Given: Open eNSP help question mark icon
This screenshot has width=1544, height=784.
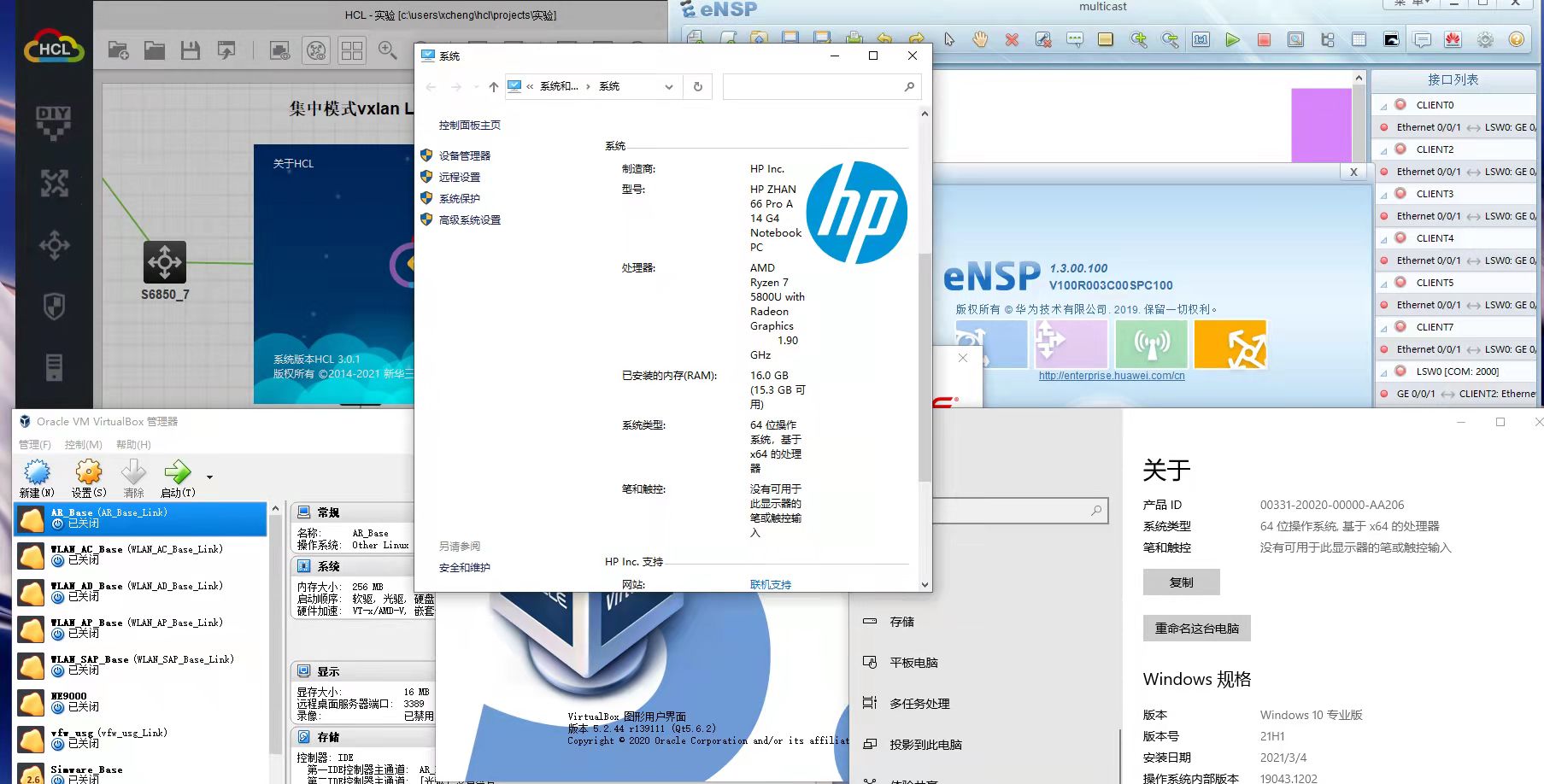Looking at the screenshot, I should pyautogui.click(x=1517, y=39).
